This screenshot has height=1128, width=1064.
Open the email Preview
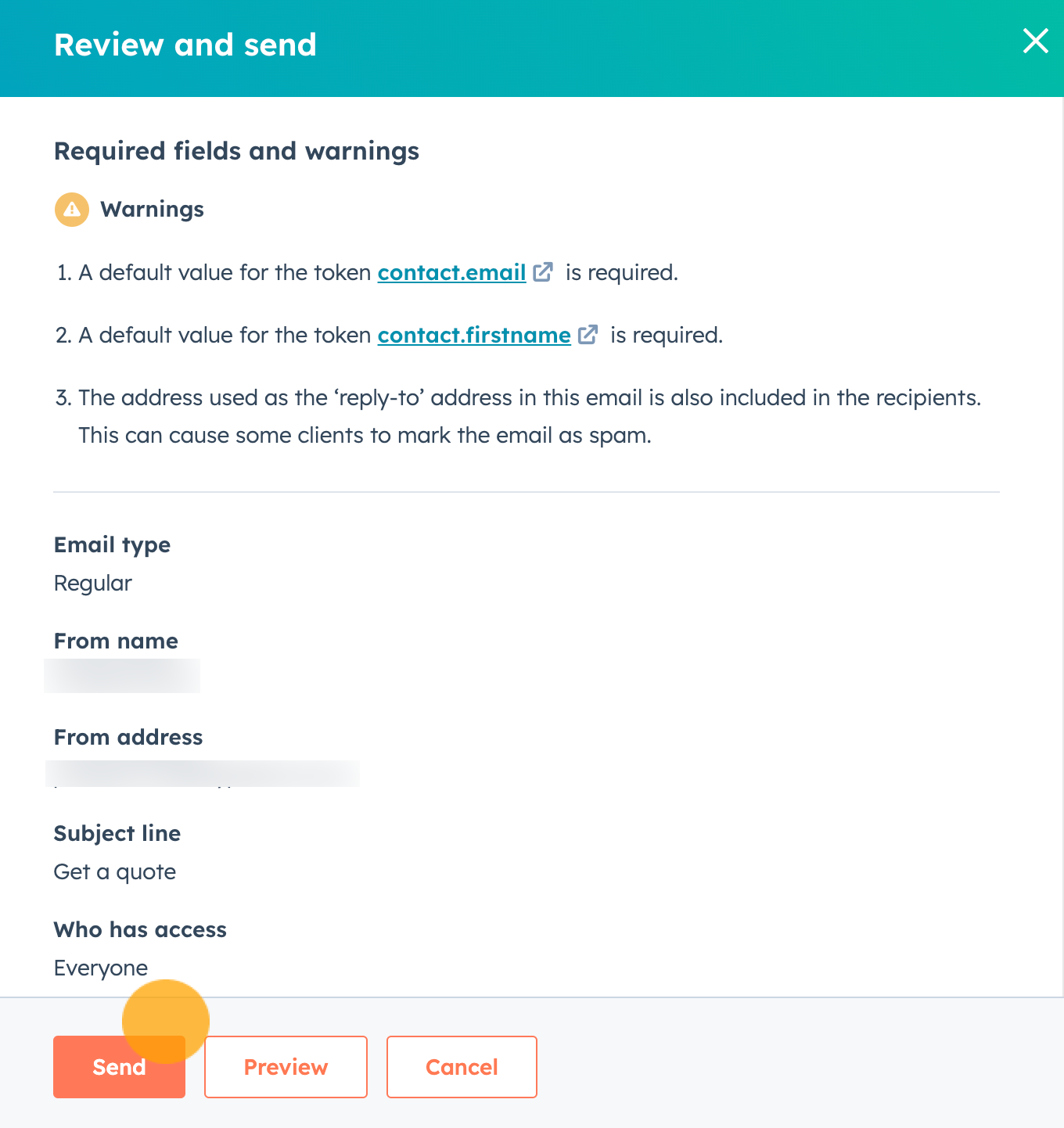(286, 1067)
